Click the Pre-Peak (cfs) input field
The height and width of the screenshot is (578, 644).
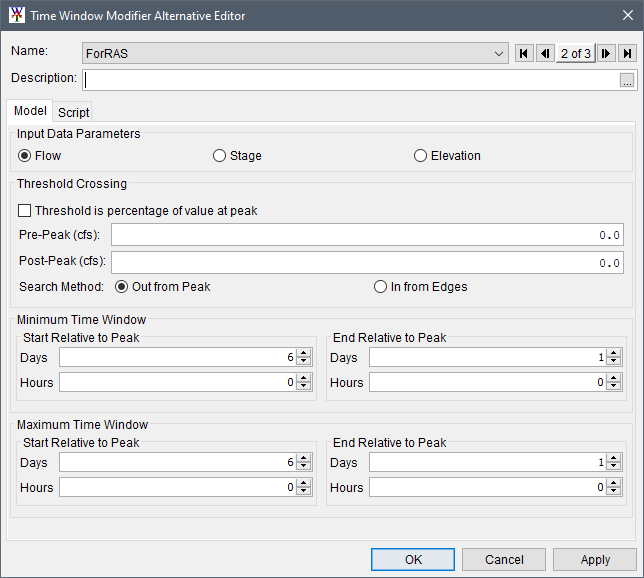point(366,235)
